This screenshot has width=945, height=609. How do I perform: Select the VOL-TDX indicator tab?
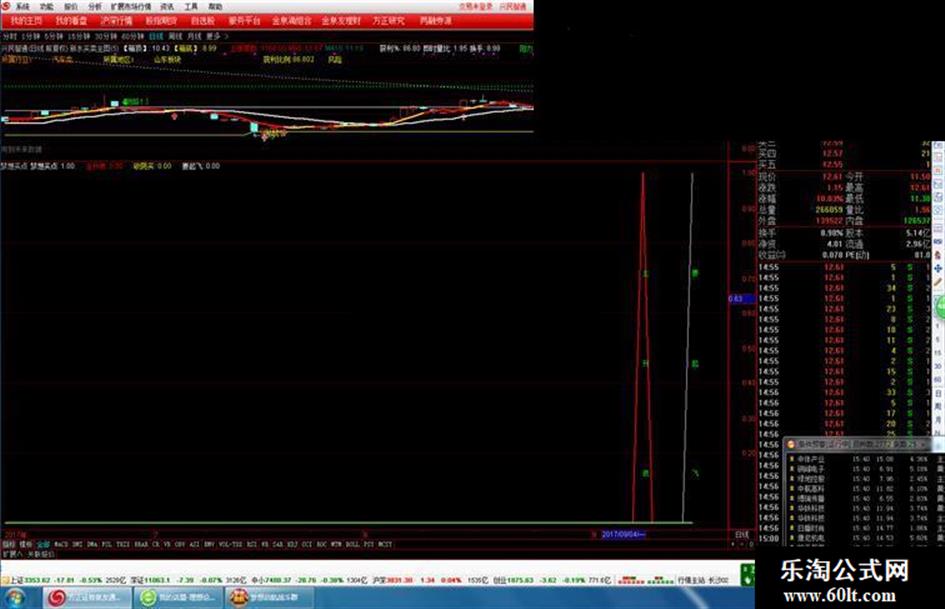(231, 544)
